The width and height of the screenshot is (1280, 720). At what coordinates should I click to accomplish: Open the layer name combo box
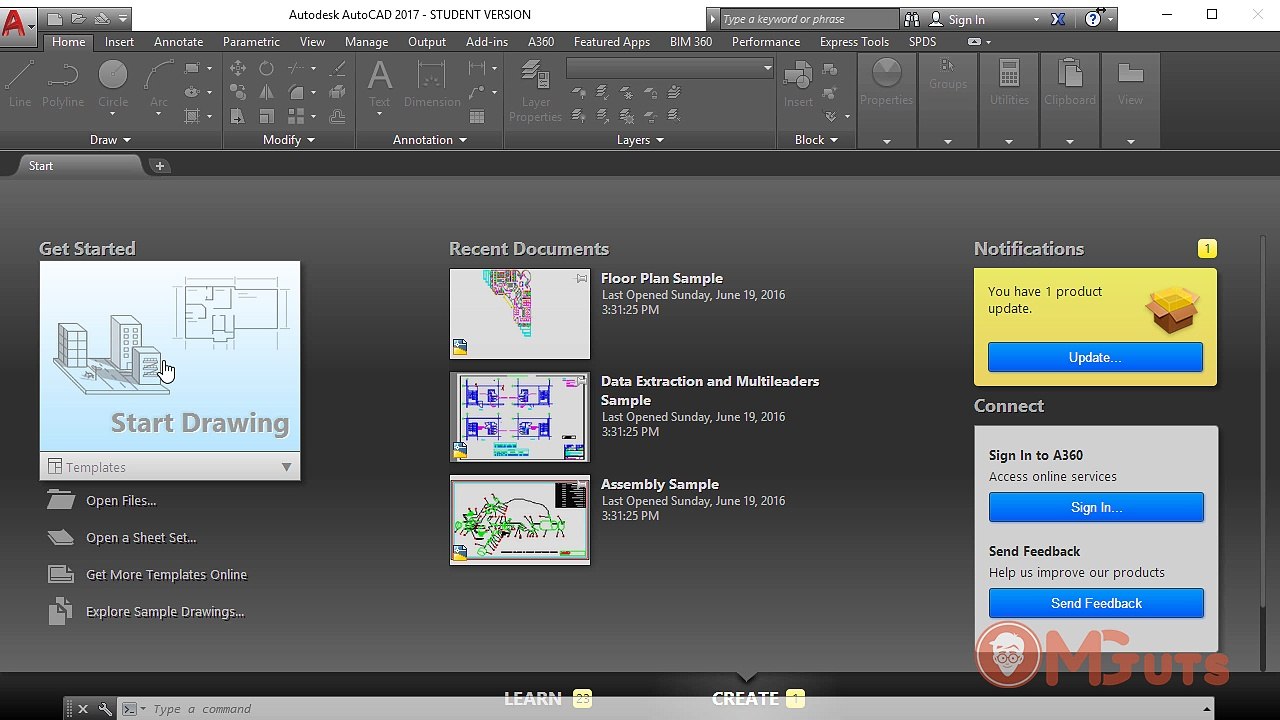tap(670, 67)
